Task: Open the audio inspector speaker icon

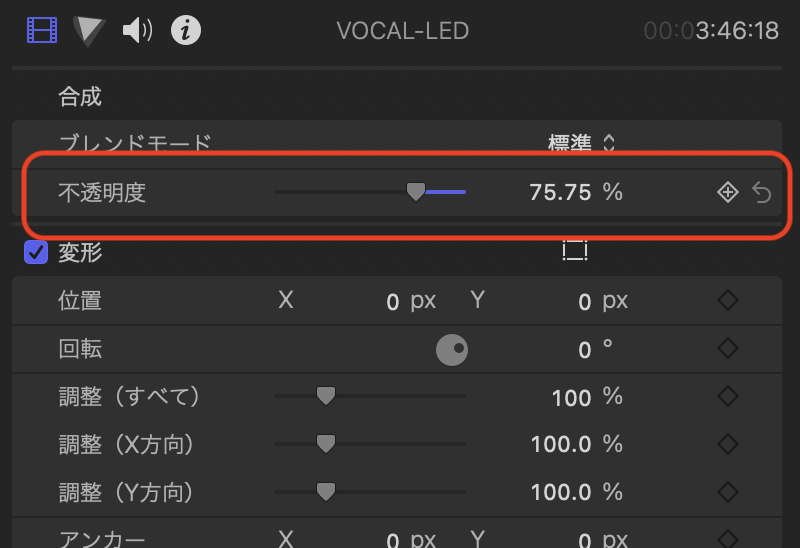Action: click(x=136, y=31)
